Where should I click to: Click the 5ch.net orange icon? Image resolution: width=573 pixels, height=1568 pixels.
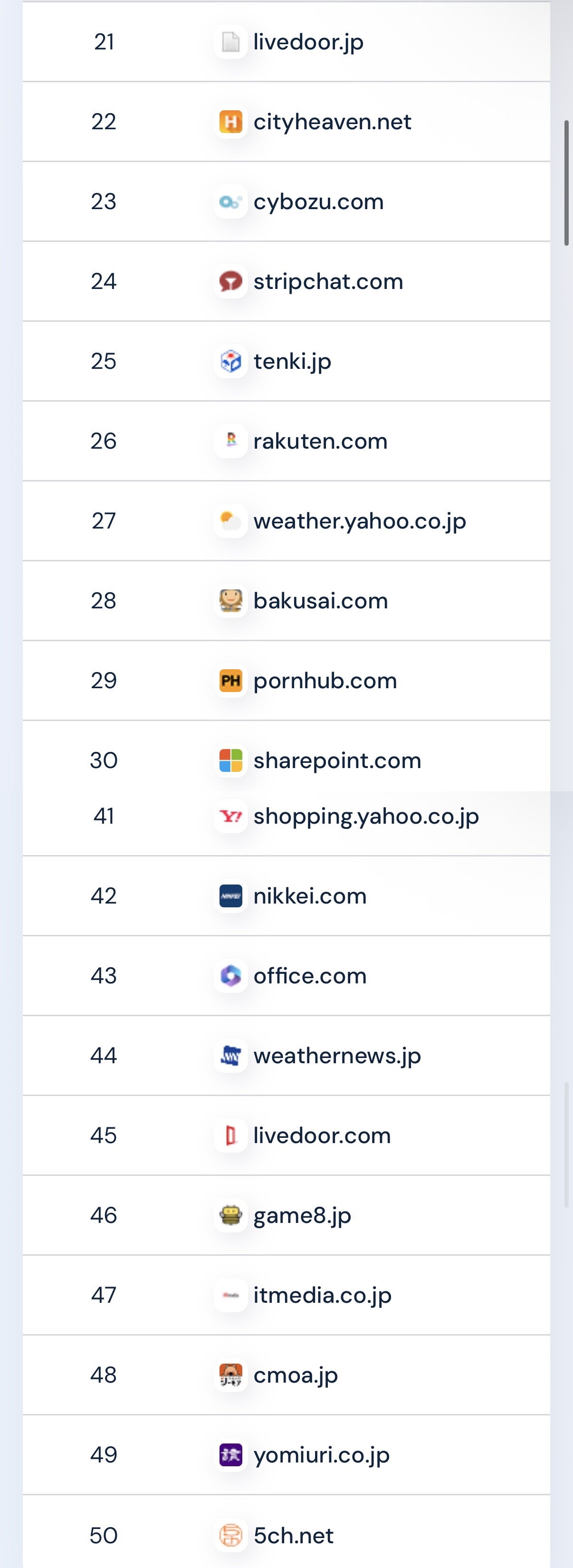click(230, 1535)
